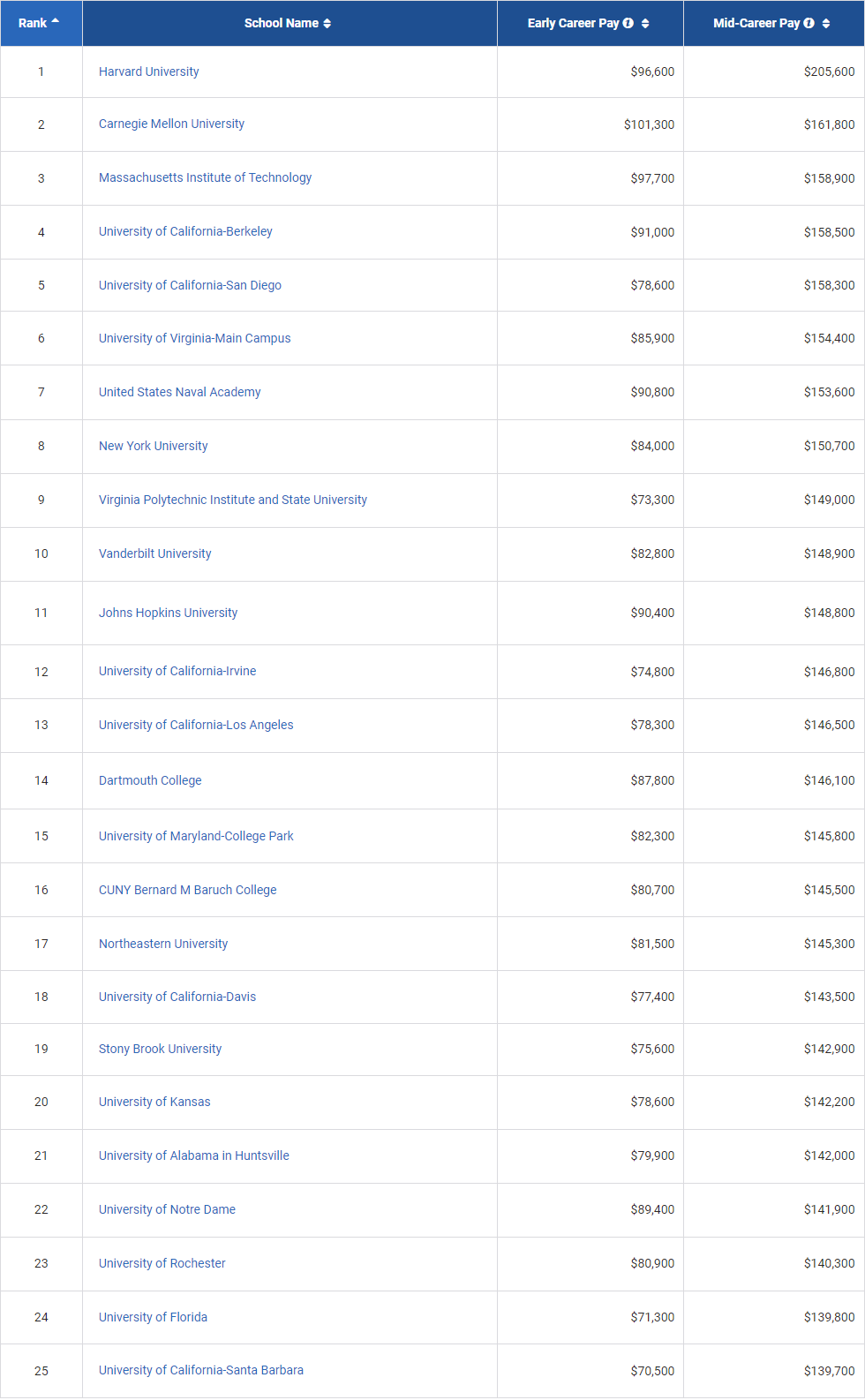Click the Mid-Career Pay sort arrows
The width and height of the screenshot is (865, 1400).
coord(826,24)
